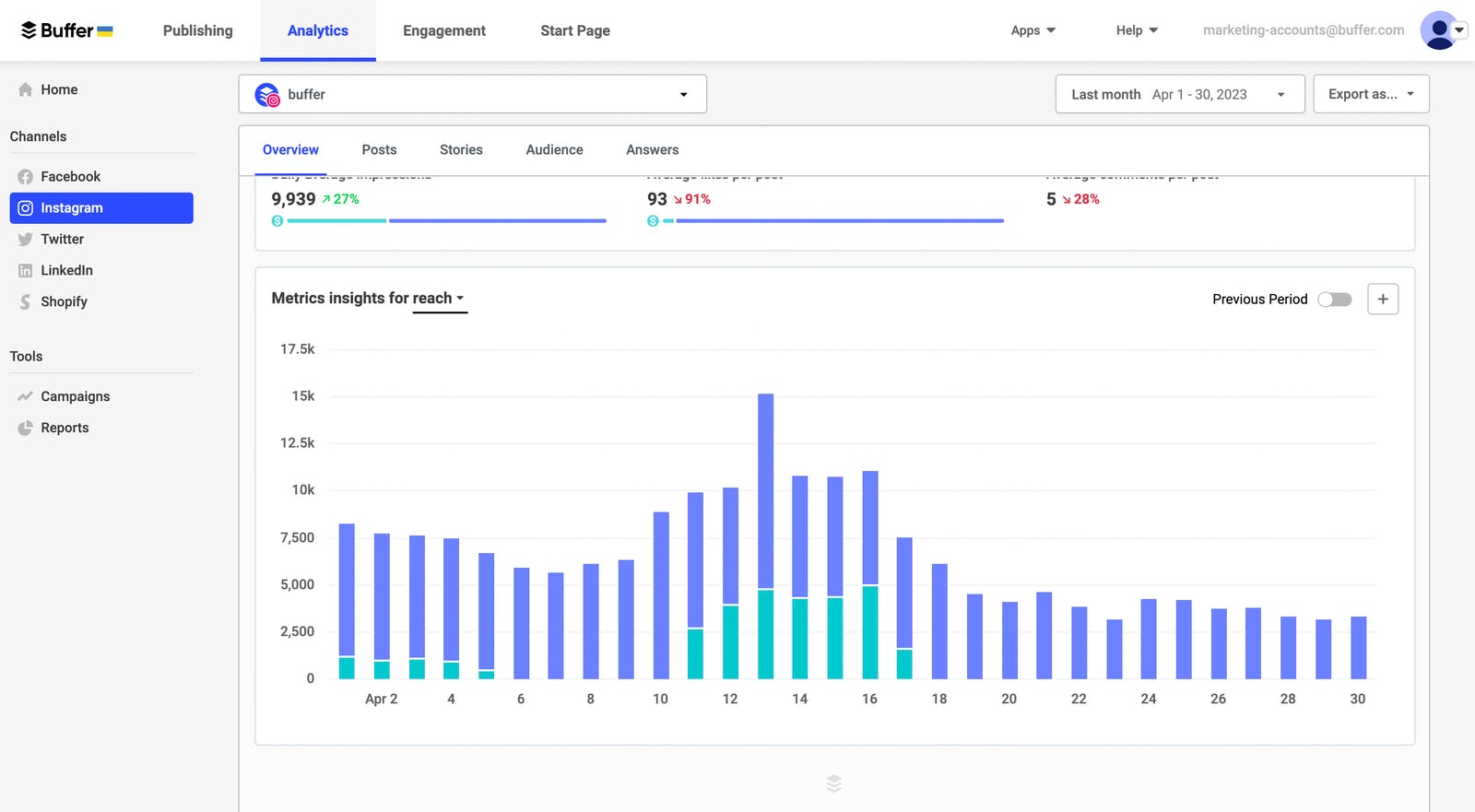This screenshot has width=1475, height=812.
Task: Click paid indicator icon next to 93
Action: click(653, 221)
